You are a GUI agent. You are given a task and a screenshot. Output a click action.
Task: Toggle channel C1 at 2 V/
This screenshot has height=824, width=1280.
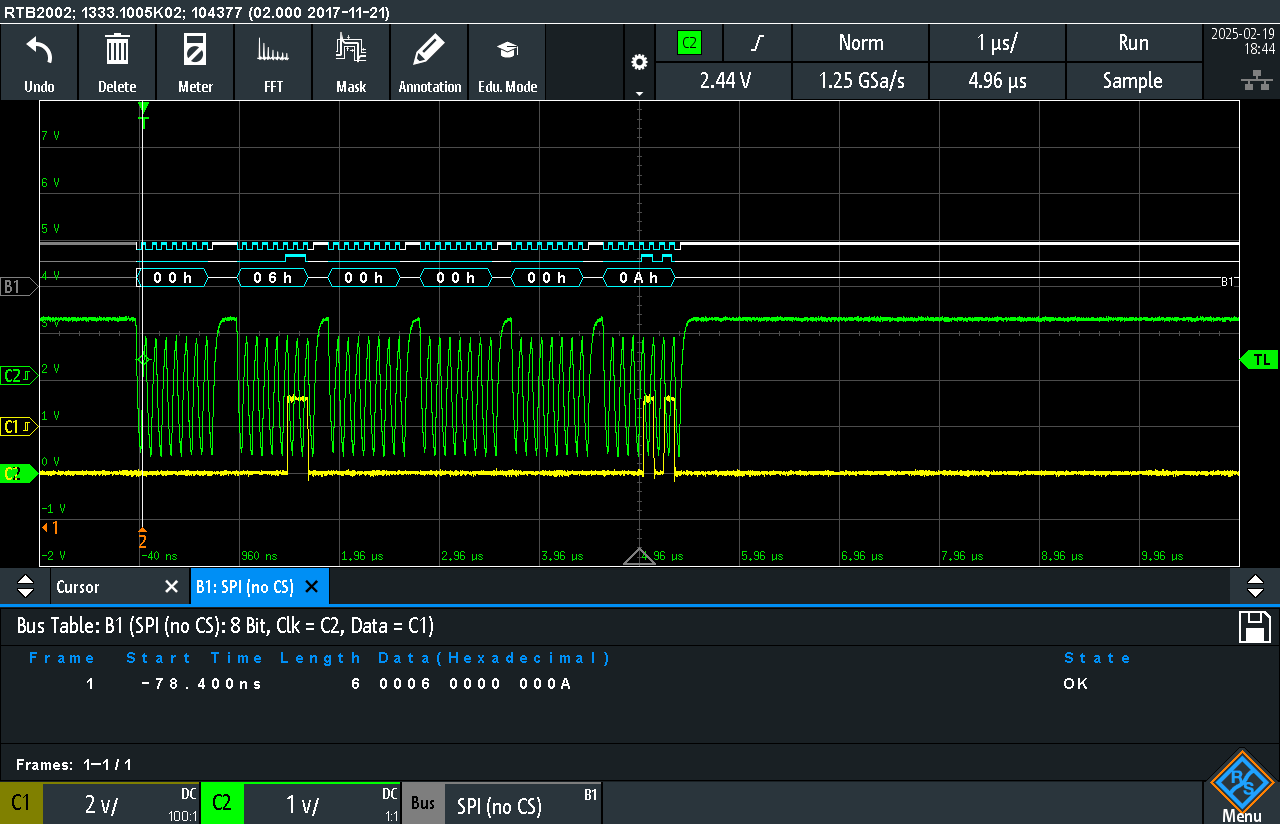pyautogui.click(x=100, y=803)
